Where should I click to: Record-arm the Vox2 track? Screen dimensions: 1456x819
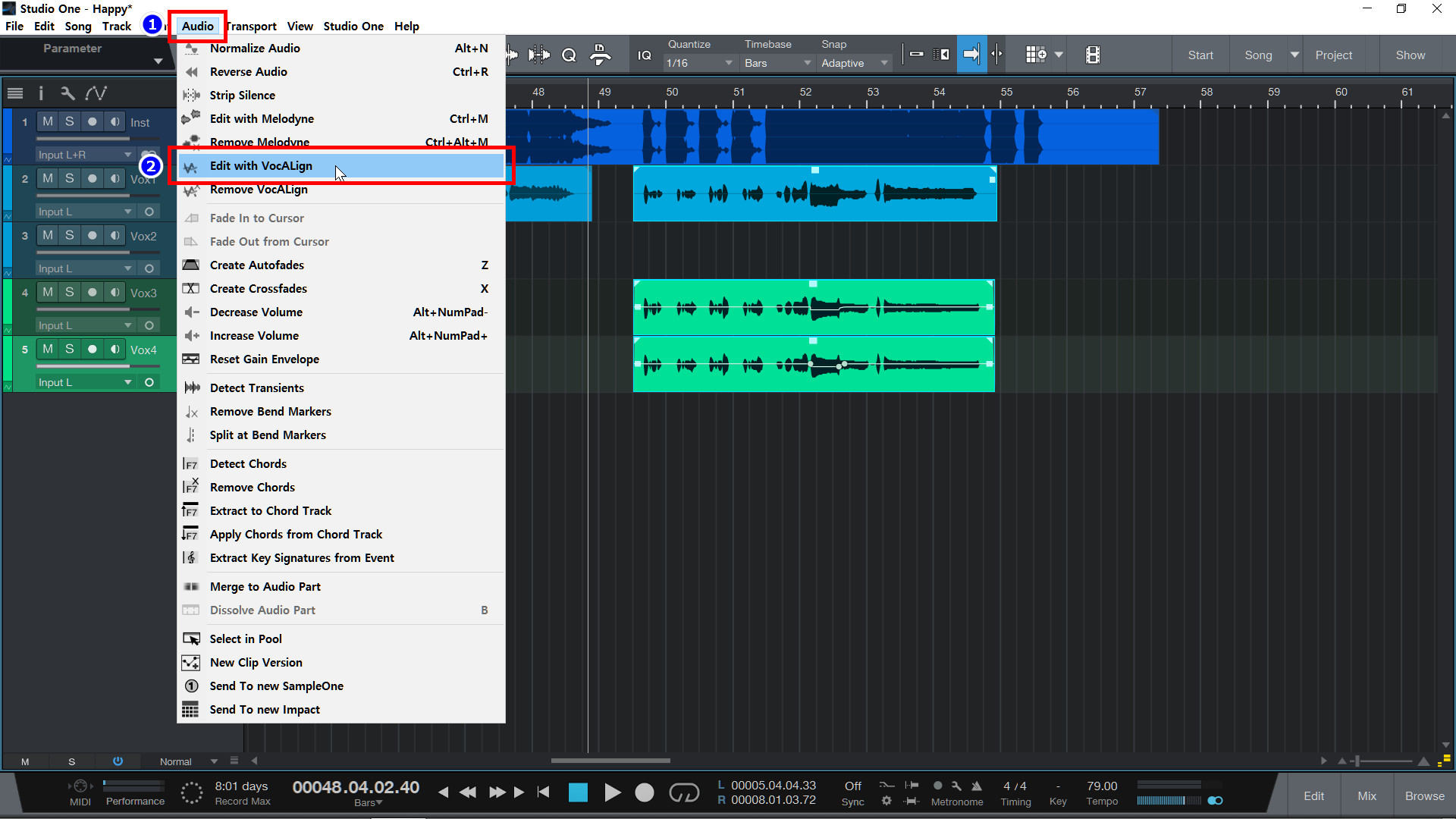(93, 235)
